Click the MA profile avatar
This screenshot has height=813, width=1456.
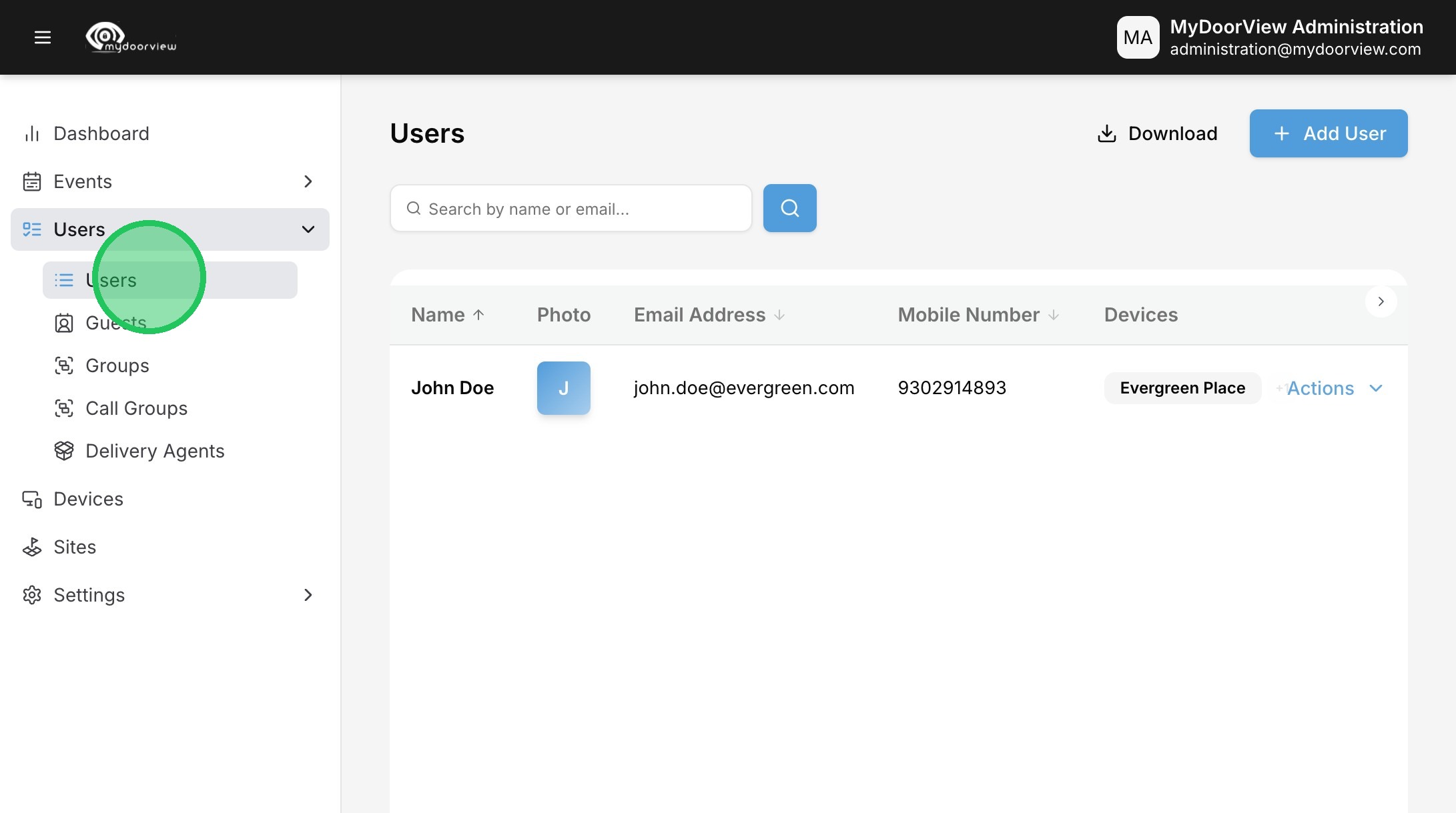coord(1138,37)
